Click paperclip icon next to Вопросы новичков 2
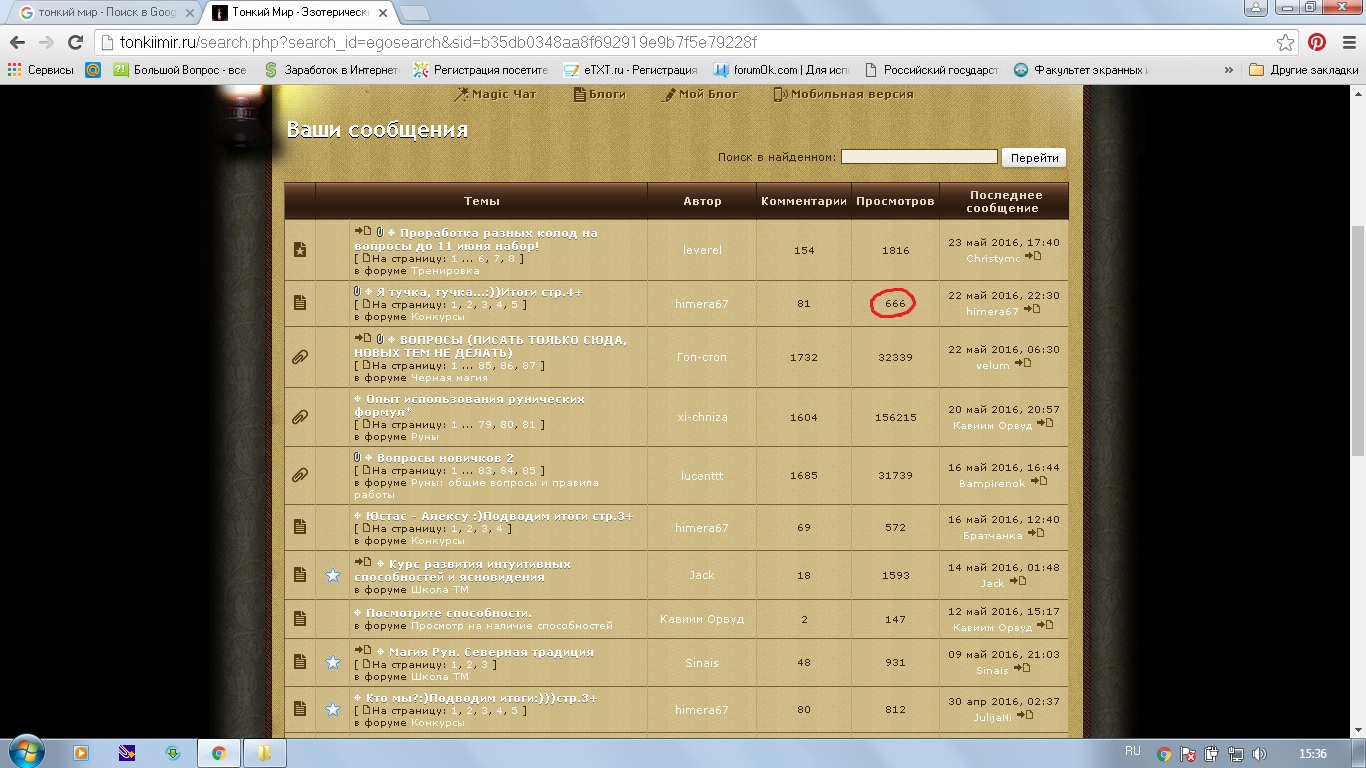Image resolution: width=1366 pixels, height=768 pixels. (299, 475)
